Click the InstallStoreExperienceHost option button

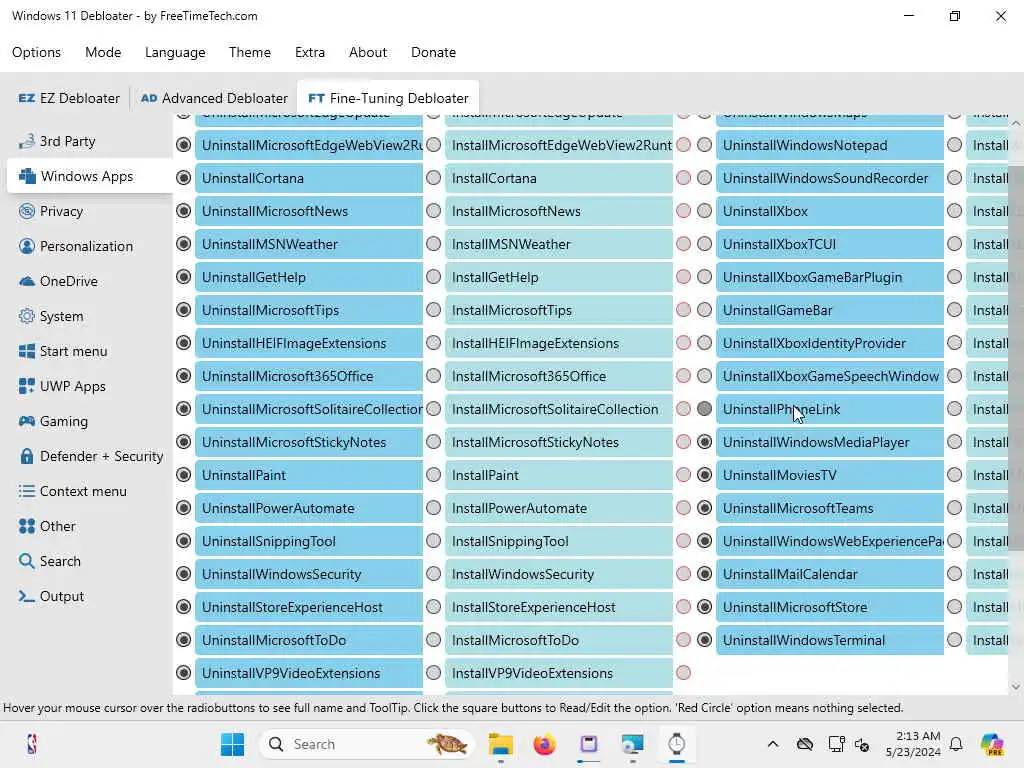point(559,607)
